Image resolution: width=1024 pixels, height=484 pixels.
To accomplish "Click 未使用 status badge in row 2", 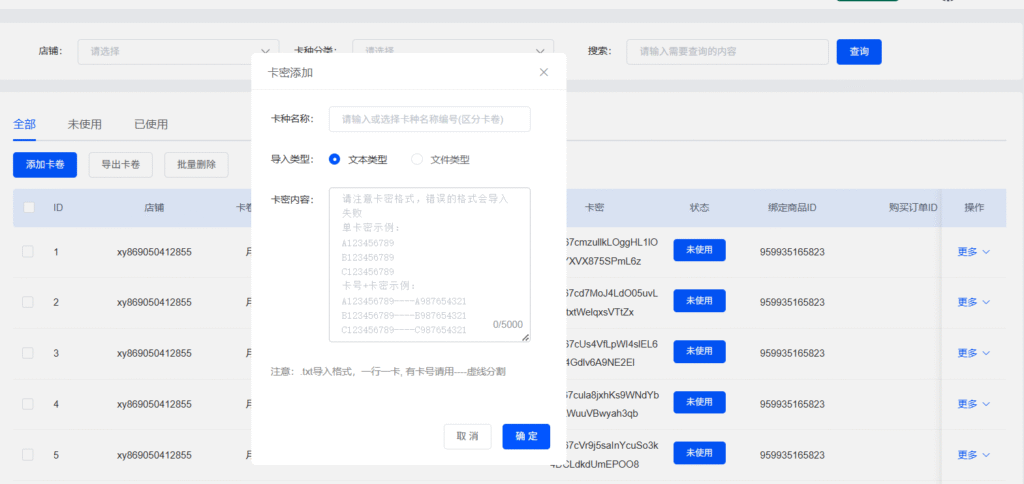I will click(x=699, y=300).
